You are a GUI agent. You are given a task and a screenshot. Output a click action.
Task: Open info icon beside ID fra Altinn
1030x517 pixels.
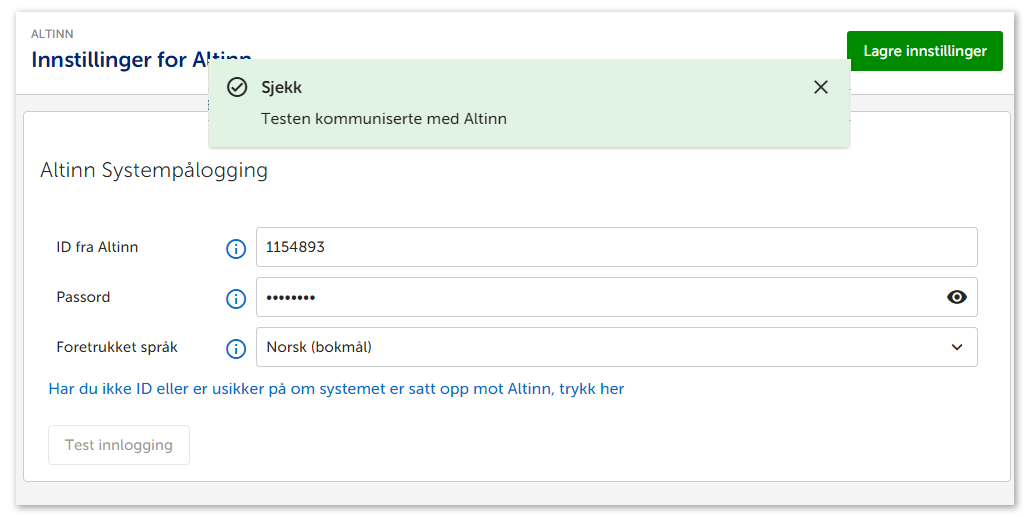tap(236, 249)
